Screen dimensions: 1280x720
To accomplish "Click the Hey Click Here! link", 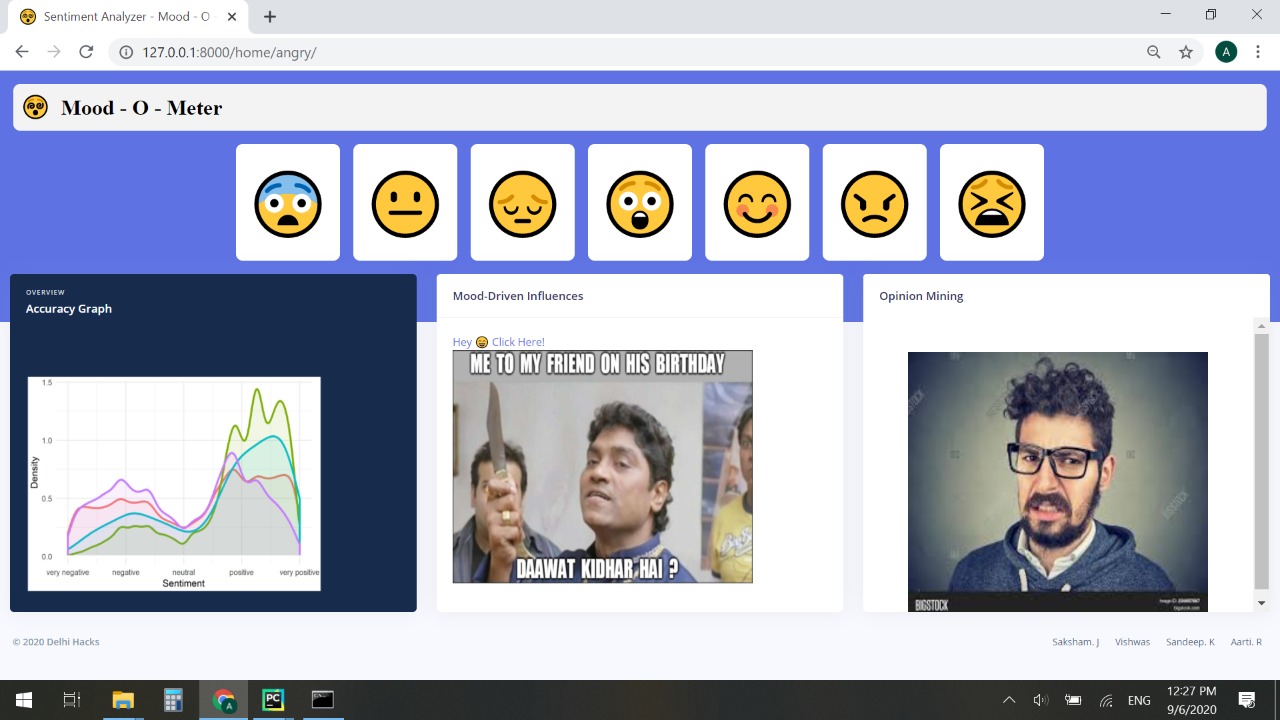I will point(498,342).
